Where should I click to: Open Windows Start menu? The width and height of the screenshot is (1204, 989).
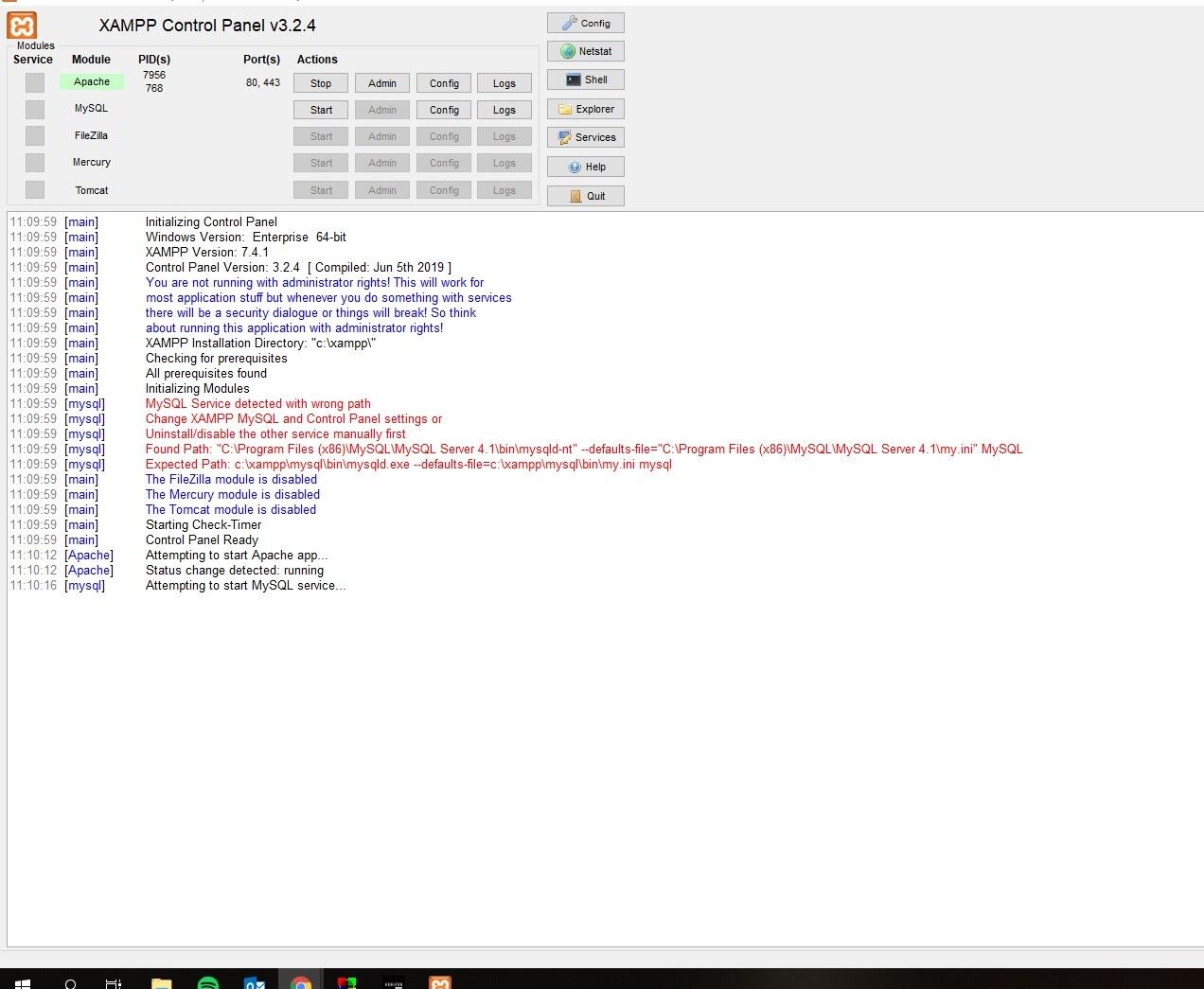(x=21, y=984)
